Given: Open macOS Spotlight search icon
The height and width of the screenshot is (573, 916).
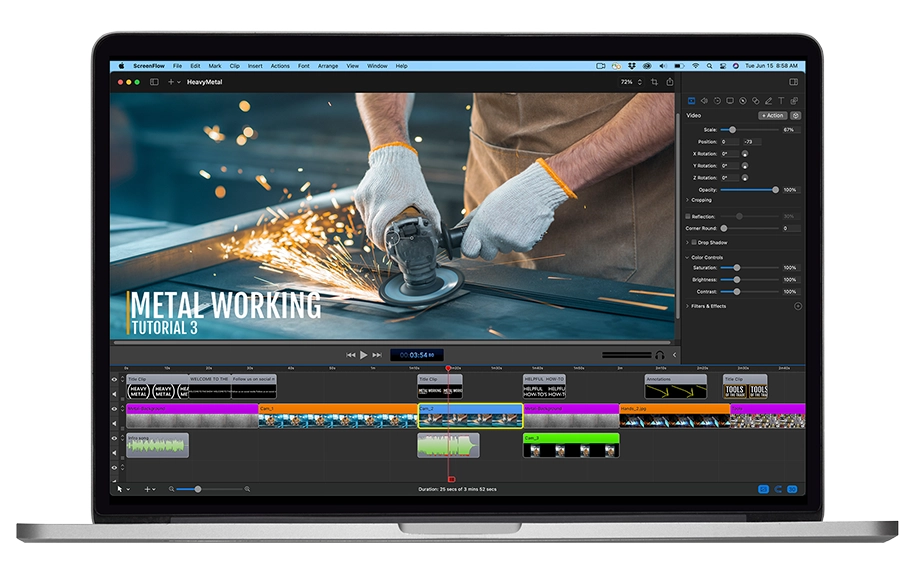Looking at the screenshot, I should [x=709, y=66].
